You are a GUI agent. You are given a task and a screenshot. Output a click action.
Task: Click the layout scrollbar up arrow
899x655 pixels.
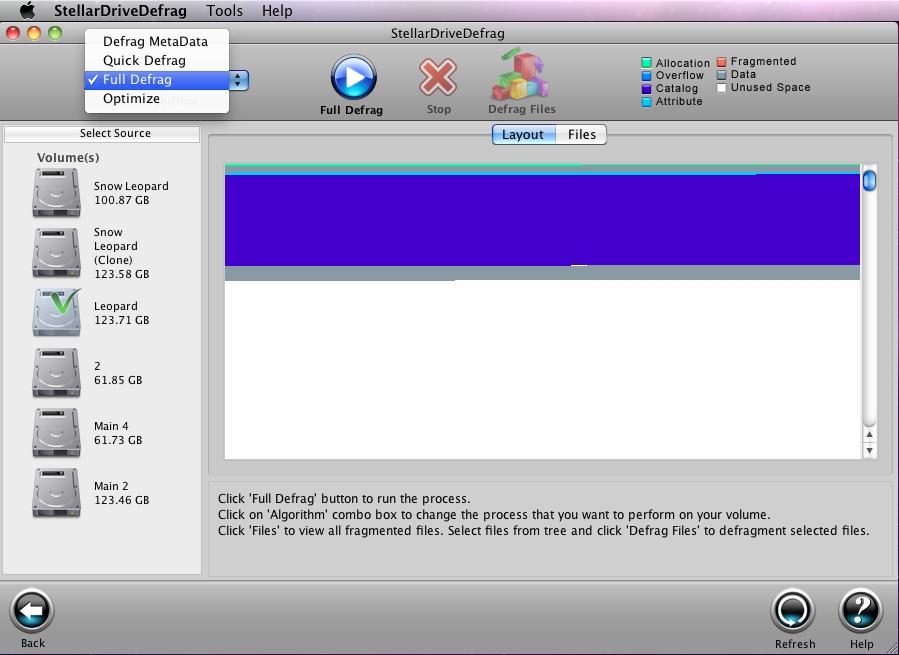[x=869, y=435]
